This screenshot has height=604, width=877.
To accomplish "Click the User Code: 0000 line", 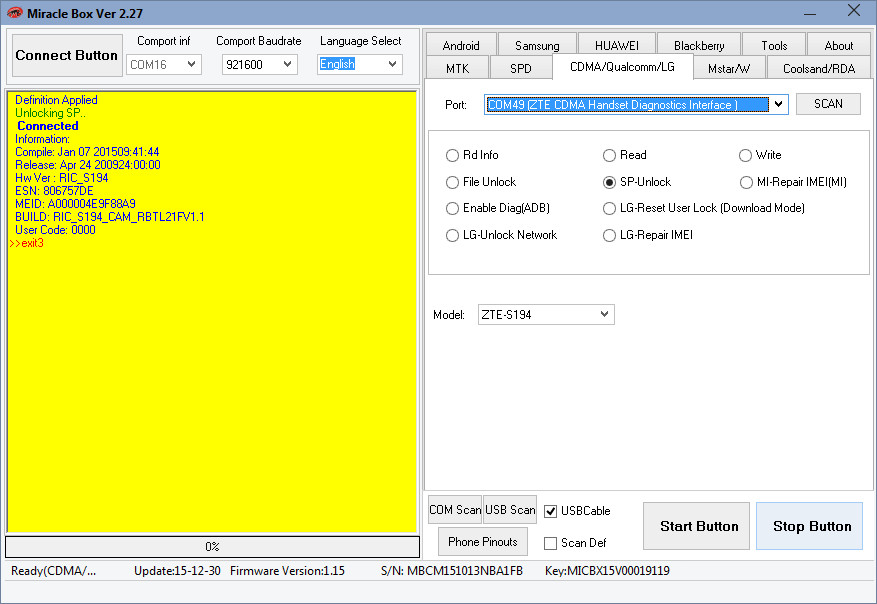I will pyautogui.click(x=55, y=230).
